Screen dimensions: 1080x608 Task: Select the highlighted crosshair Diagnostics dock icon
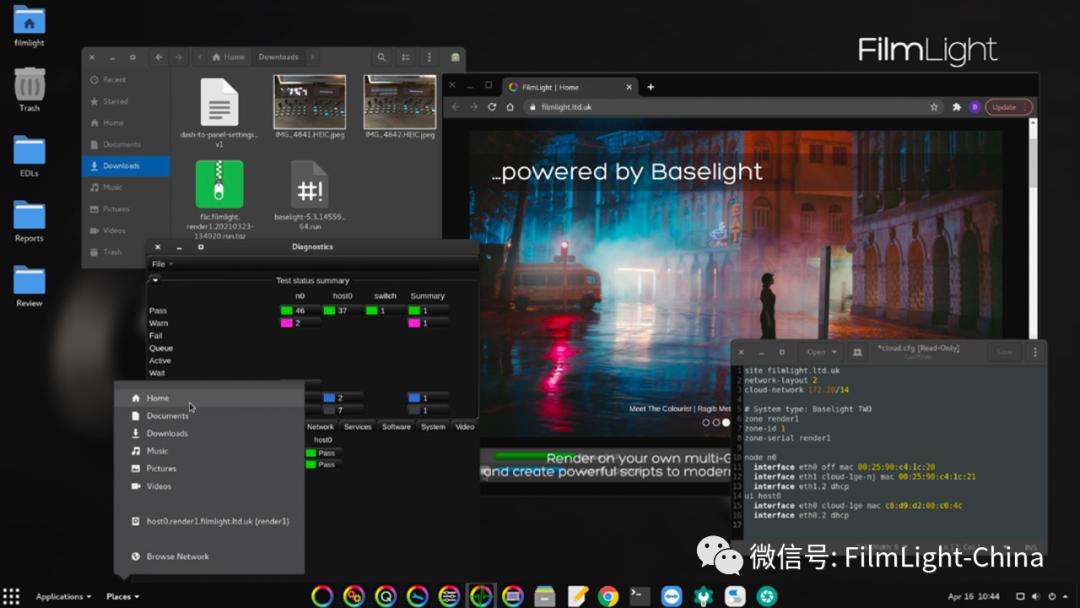(x=481, y=596)
